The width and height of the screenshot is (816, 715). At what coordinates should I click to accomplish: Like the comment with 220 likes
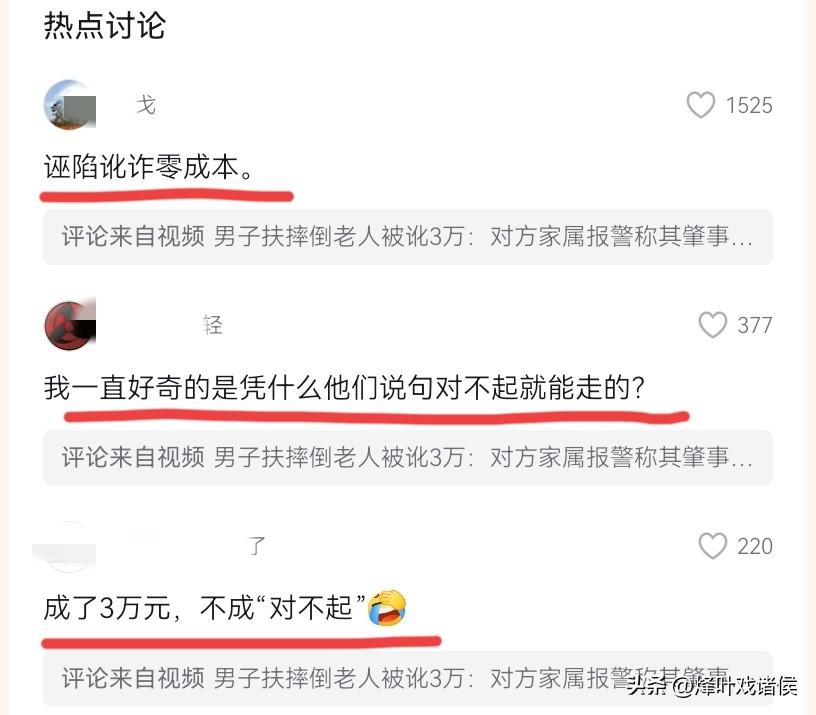tap(712, 546)
